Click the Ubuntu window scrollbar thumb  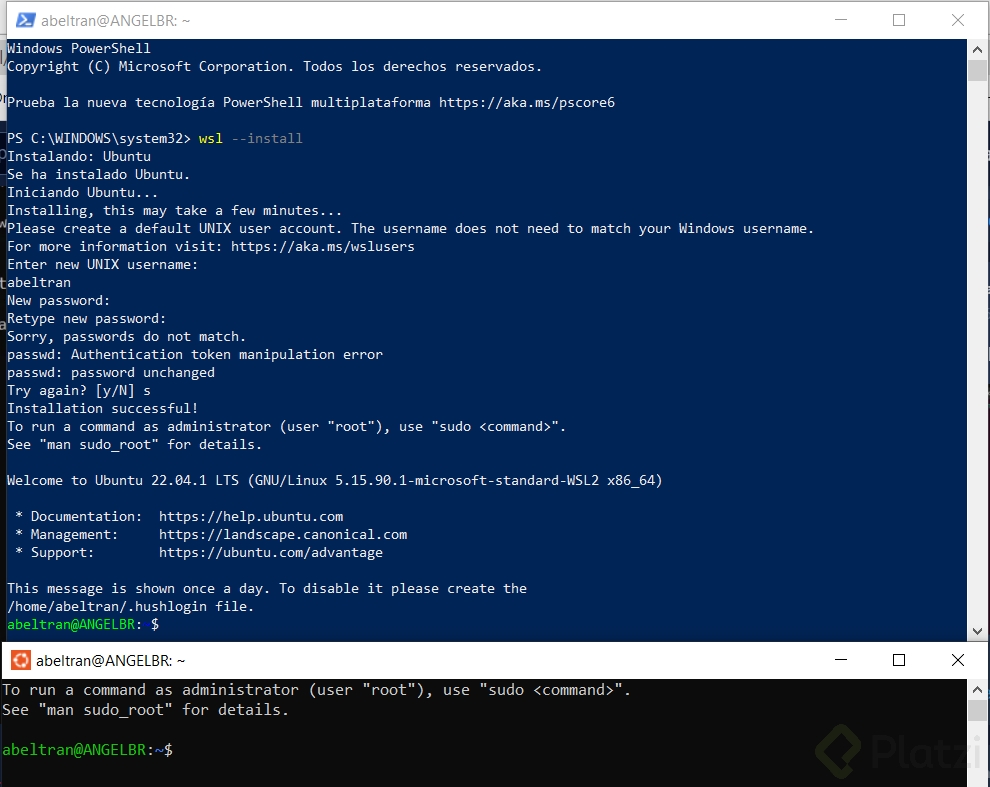pos(977,711)
